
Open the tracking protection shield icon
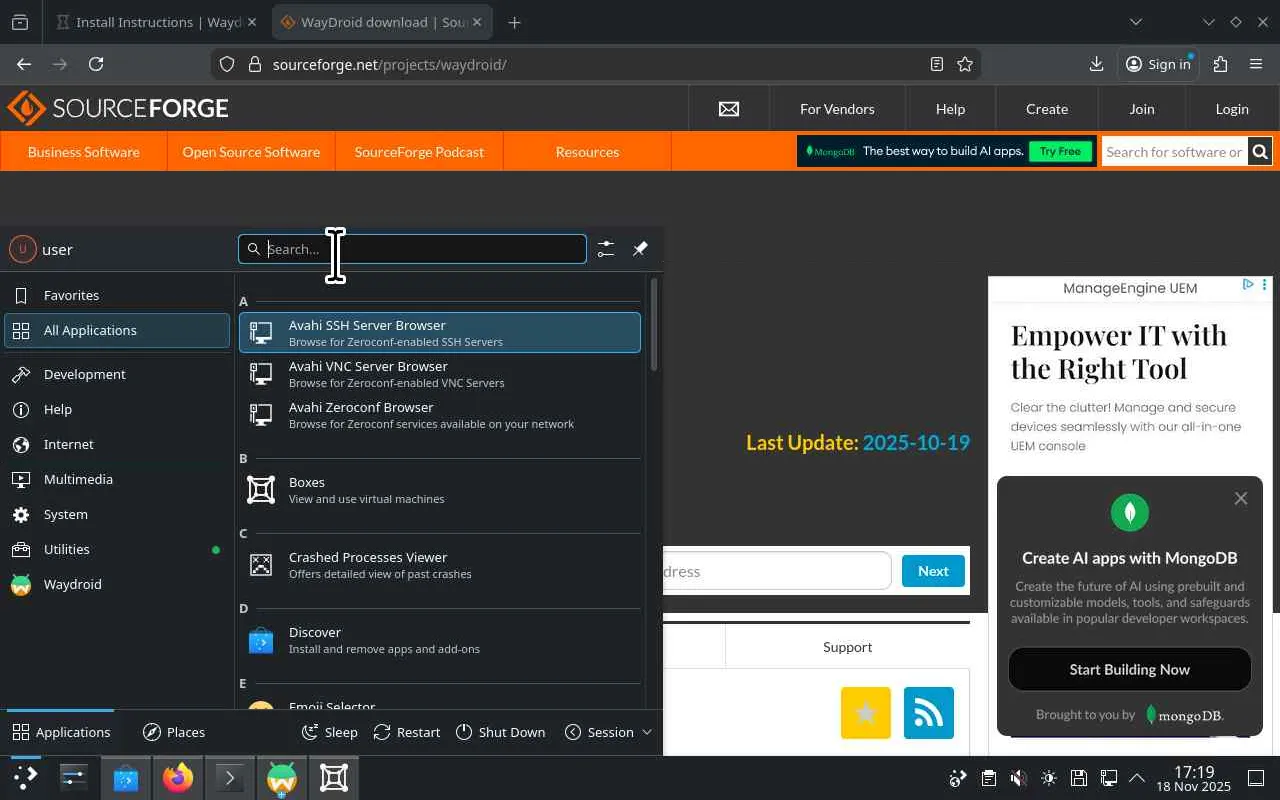coord(227,64)
